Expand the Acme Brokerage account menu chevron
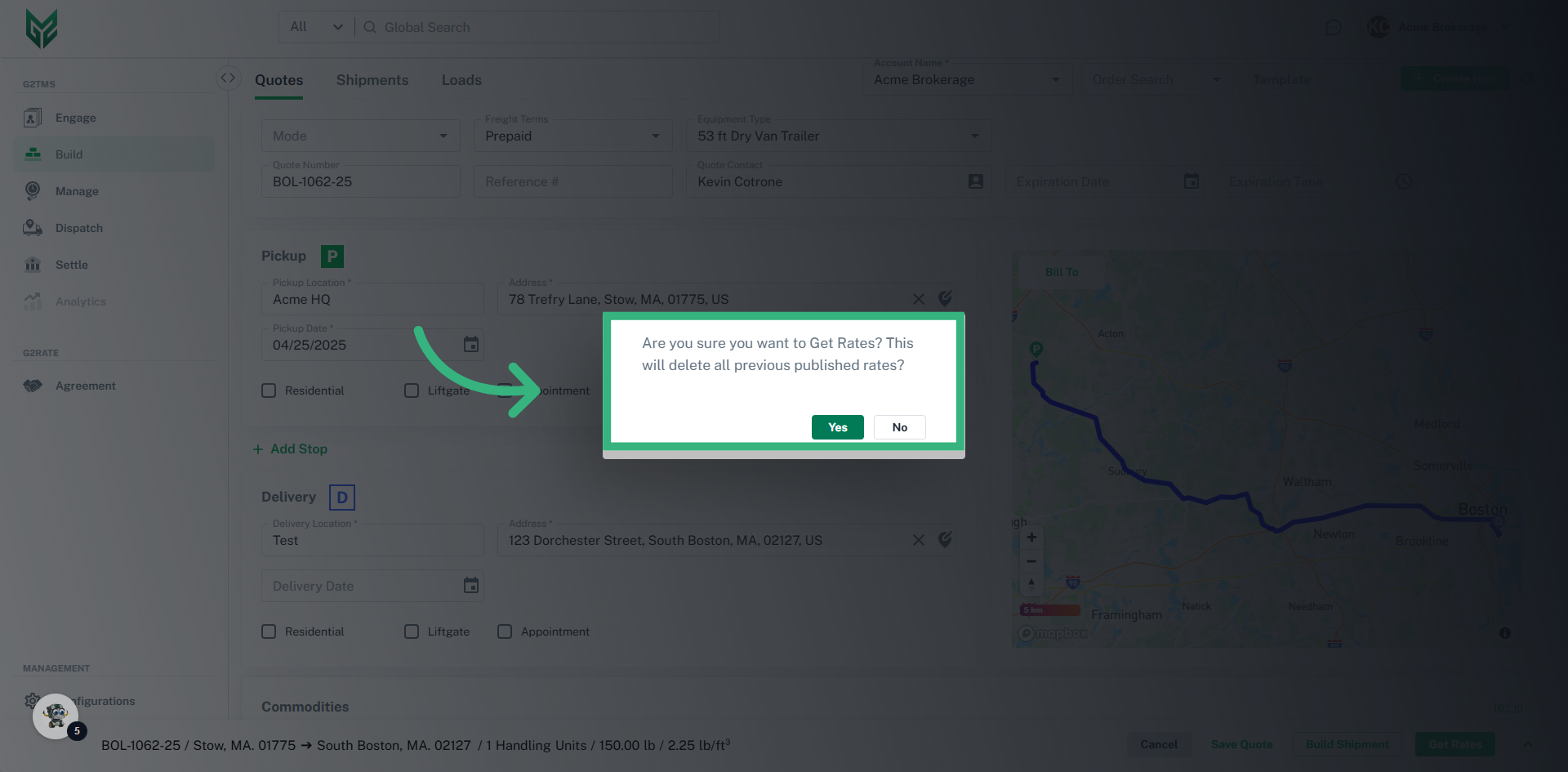The width and height of the screenshot is (1568, 772). [1506, 27]
